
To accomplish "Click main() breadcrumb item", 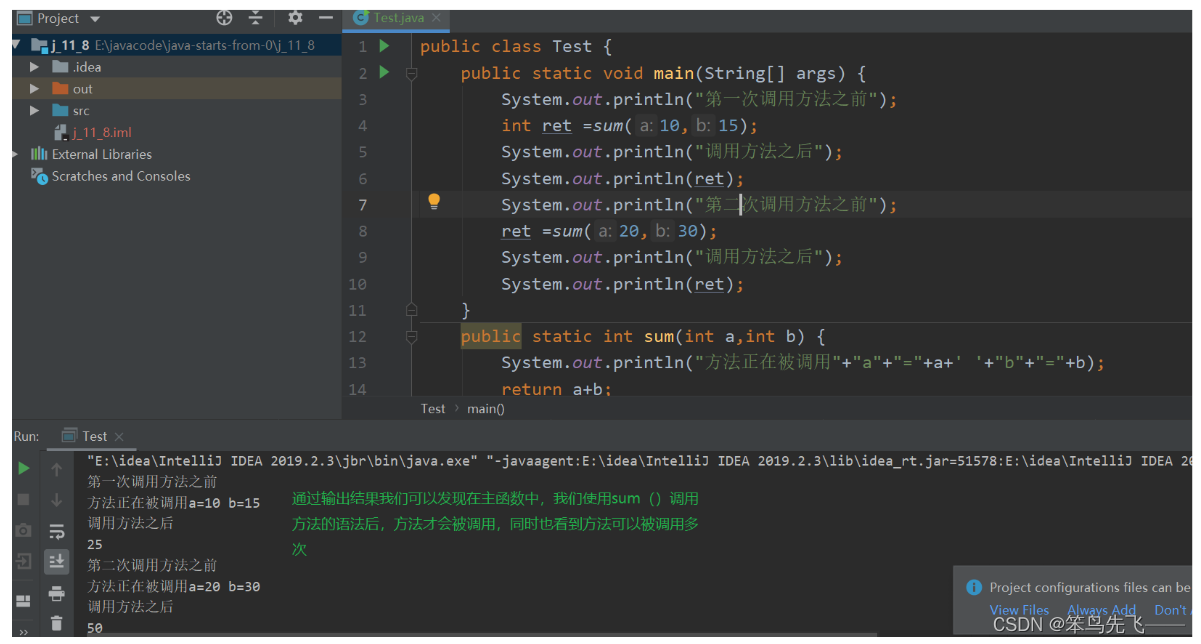I will 486,408.
